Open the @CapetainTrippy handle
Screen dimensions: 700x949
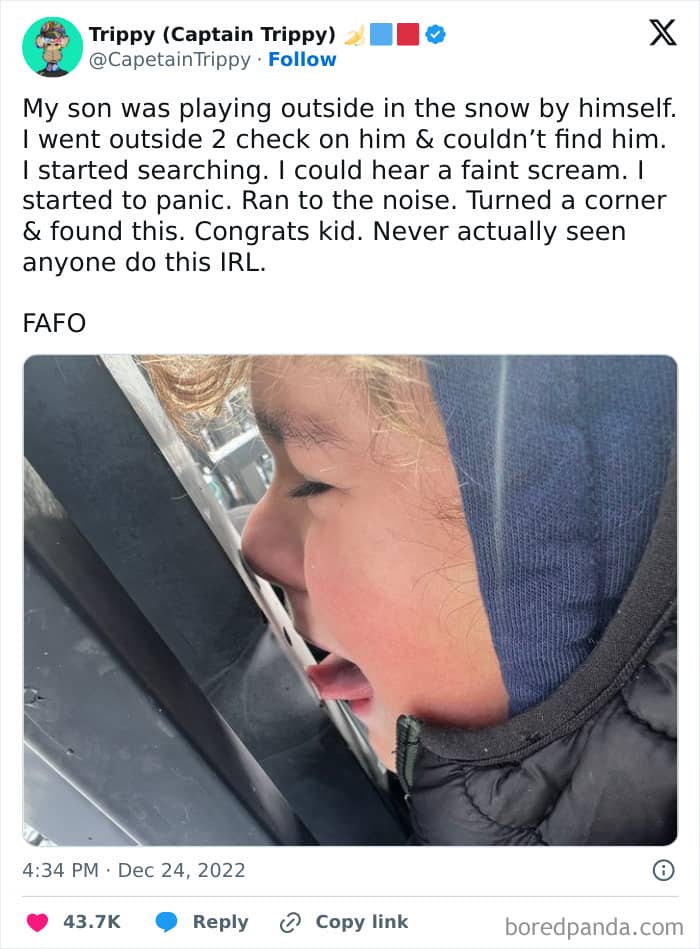[169, 59]
